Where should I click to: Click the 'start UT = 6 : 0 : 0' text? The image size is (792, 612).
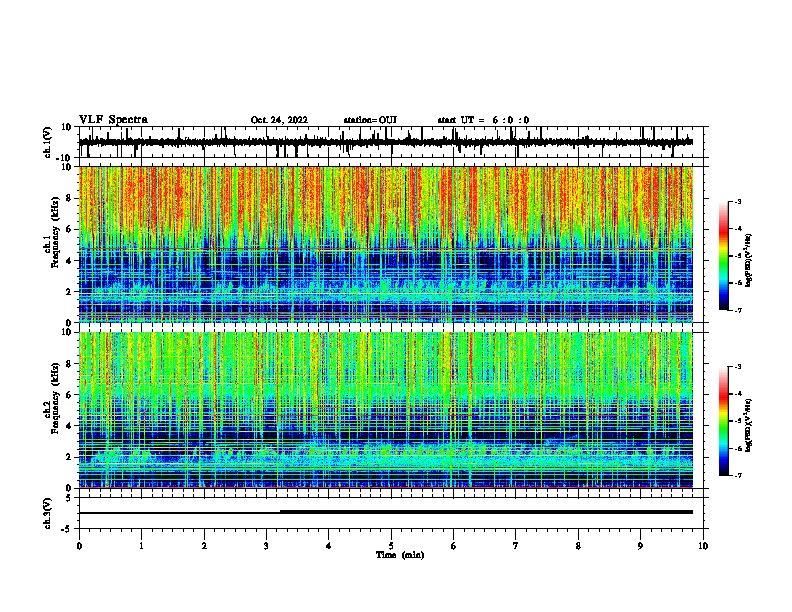tap(483, 120)
